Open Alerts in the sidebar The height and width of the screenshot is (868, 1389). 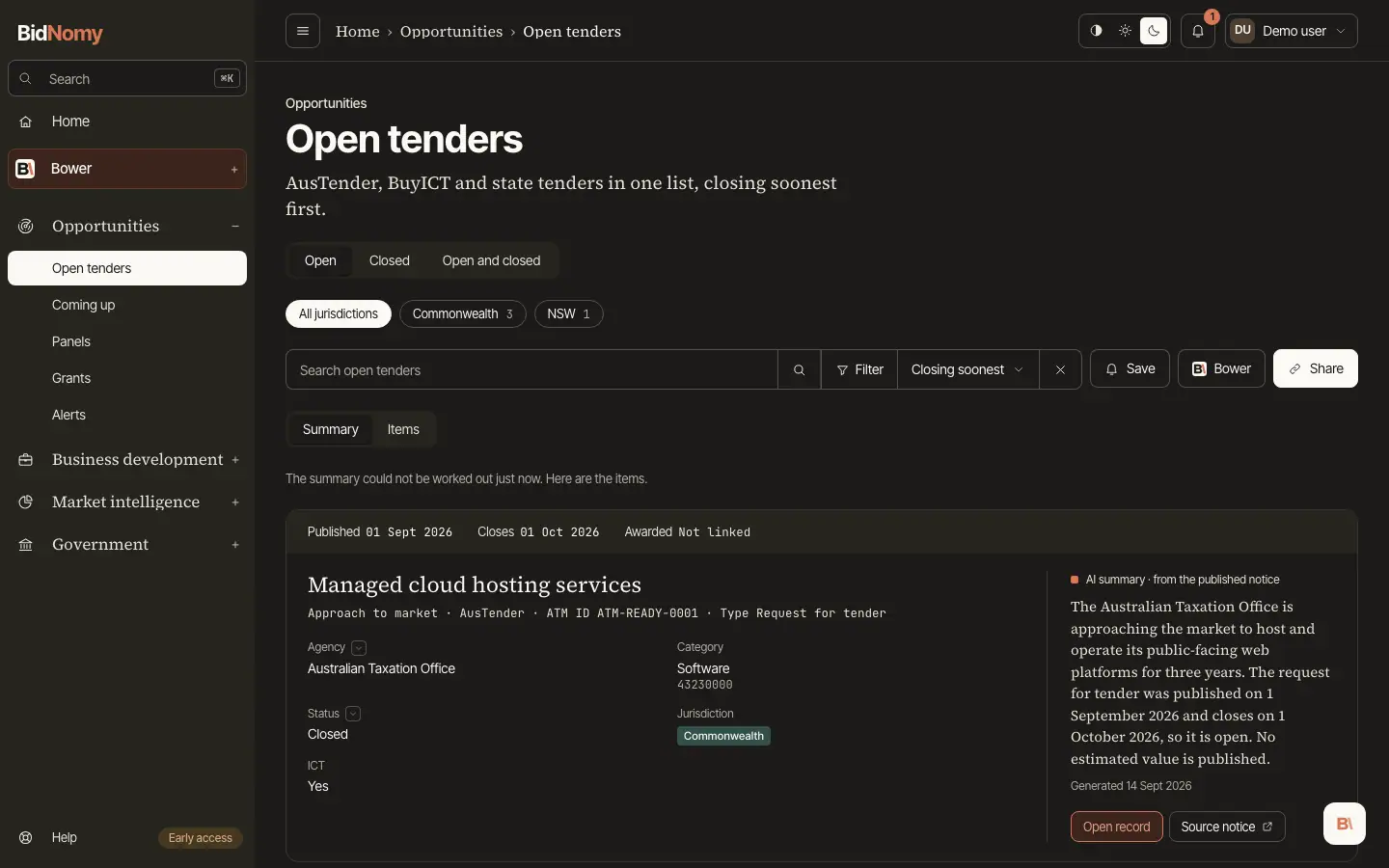pos(127,415)
